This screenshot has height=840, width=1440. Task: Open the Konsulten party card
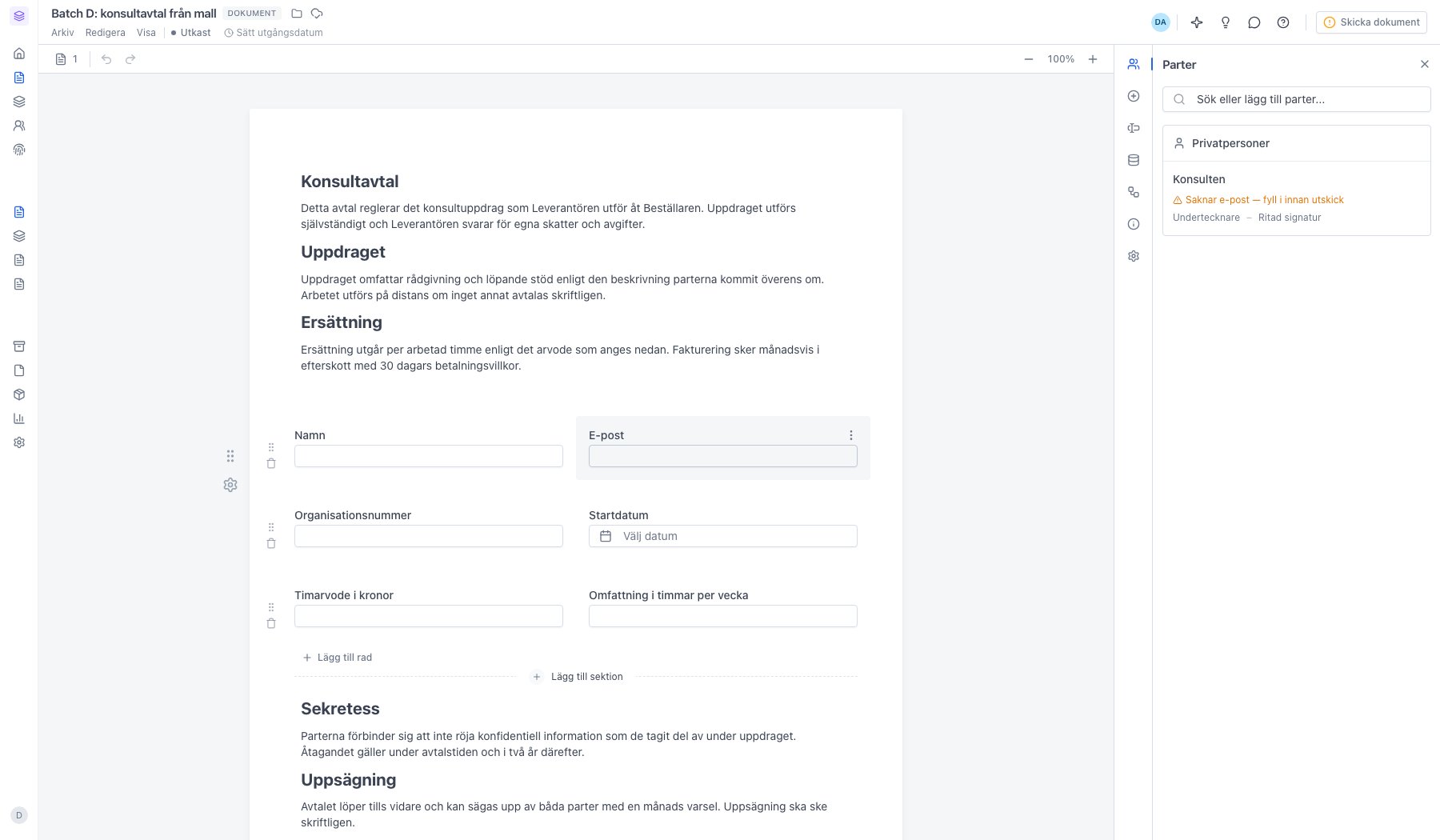click(1297, 198)
